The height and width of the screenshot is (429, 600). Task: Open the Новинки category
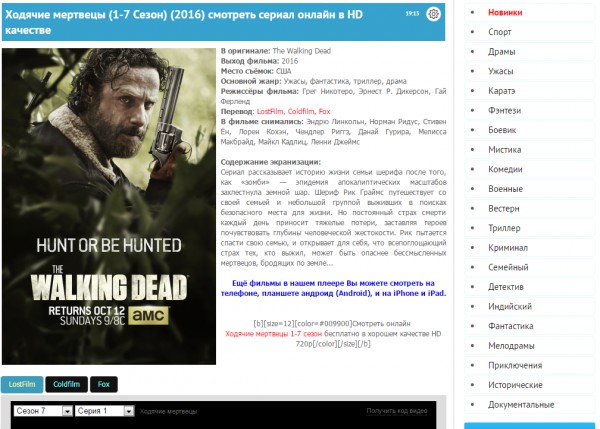click(505, 13)
